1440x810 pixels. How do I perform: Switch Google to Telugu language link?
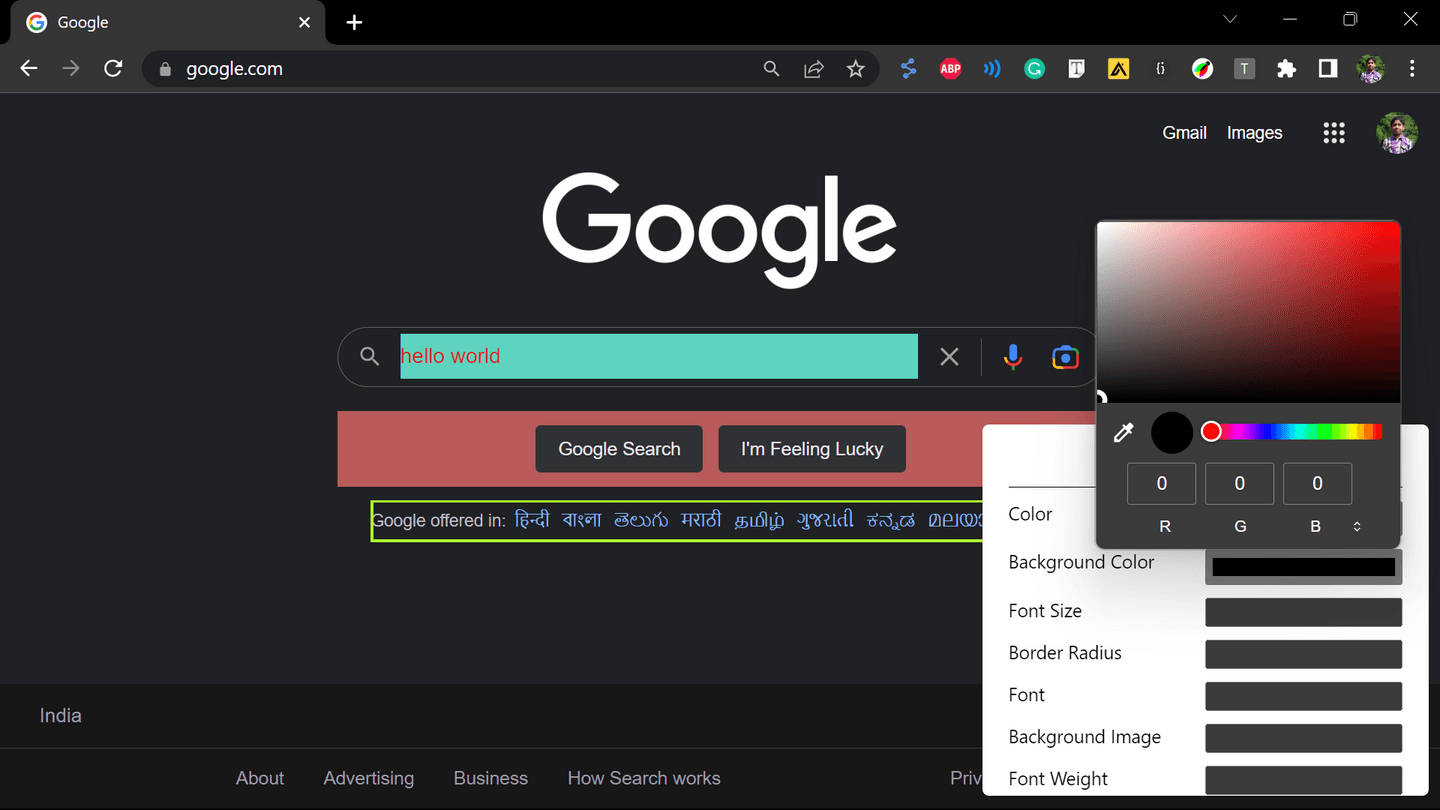click(641, 520)
